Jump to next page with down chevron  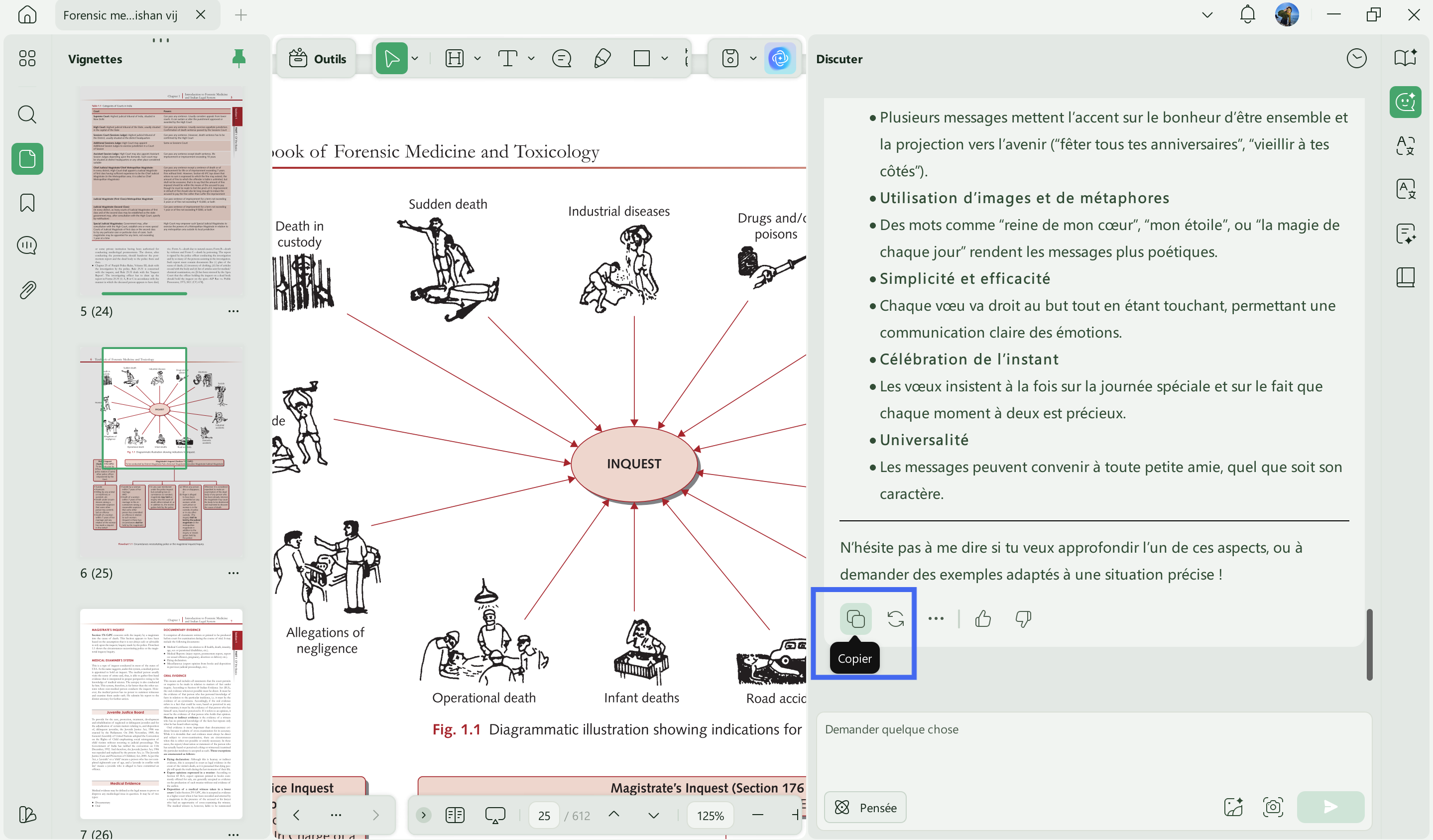click(x=653, y=815)
